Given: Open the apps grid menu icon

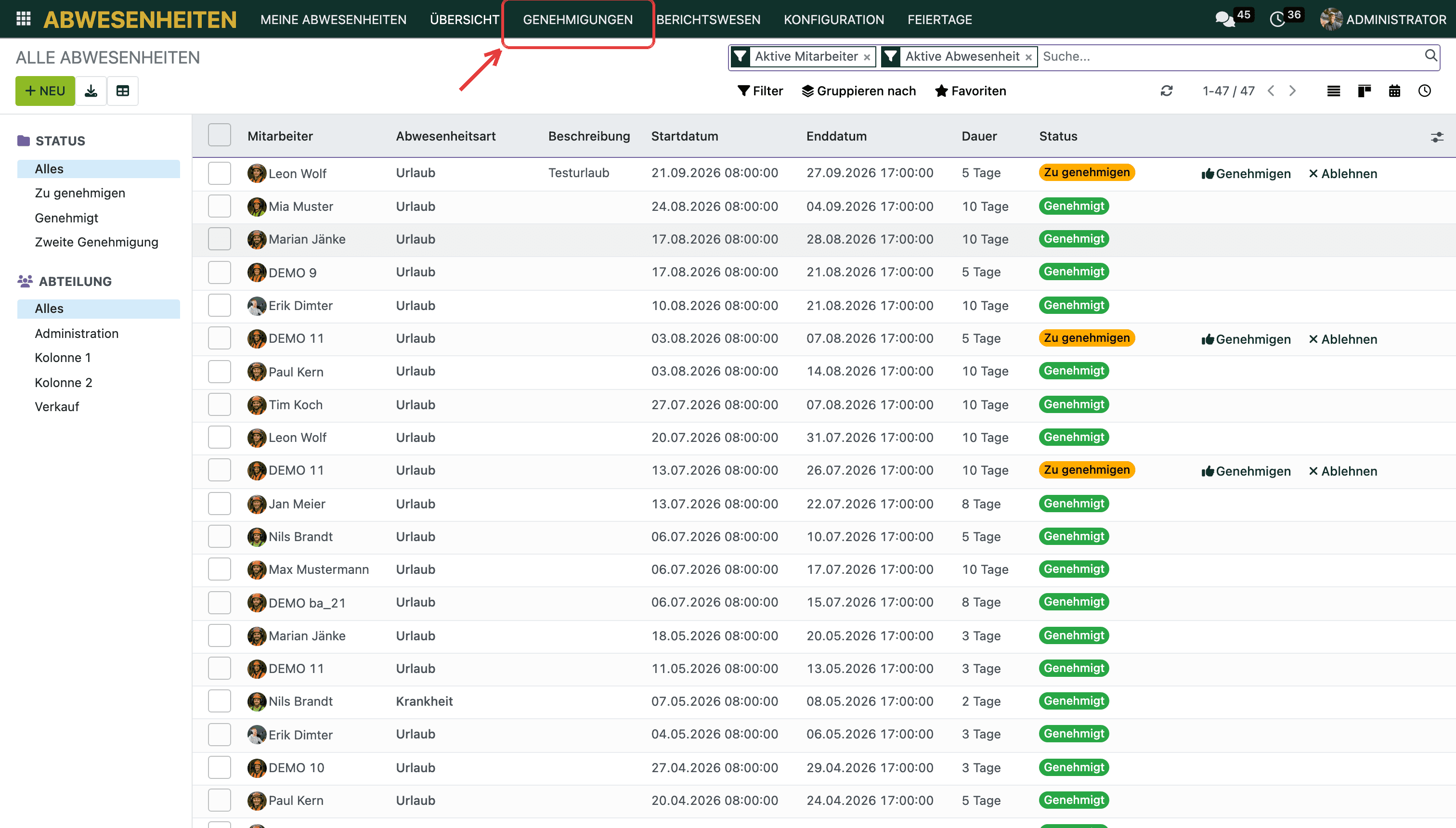Looking at the screenshot, I should tap(23, 19).
